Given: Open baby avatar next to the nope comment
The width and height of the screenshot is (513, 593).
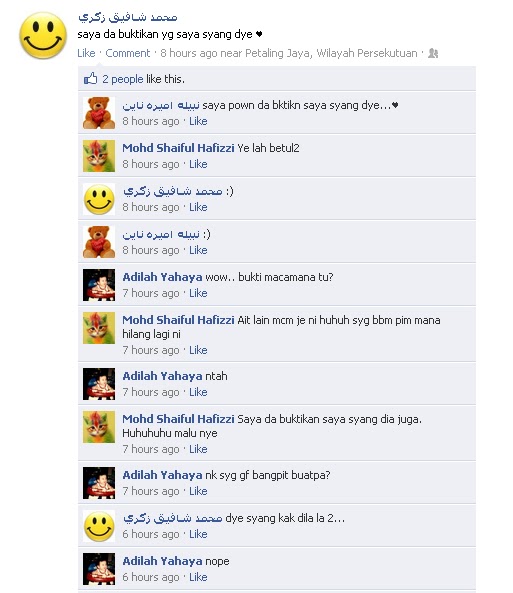Looking at the screenshot, I should (99, 569).
